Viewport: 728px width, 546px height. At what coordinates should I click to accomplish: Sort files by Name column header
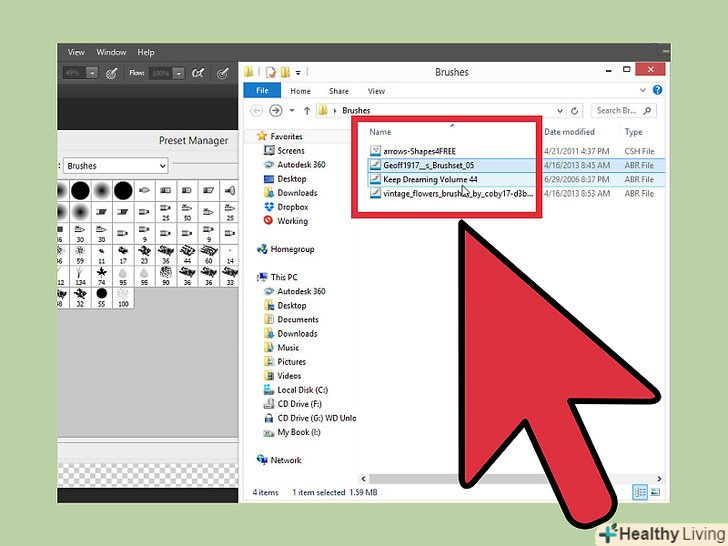tap(380, 132)
